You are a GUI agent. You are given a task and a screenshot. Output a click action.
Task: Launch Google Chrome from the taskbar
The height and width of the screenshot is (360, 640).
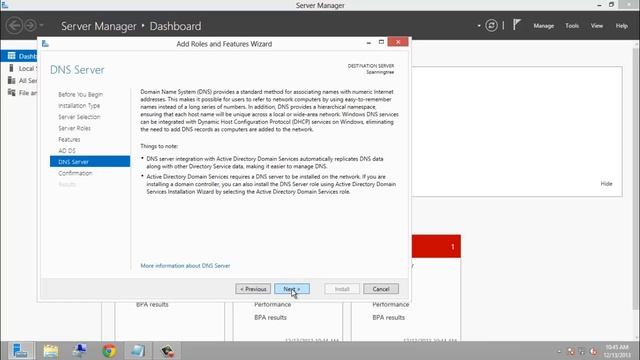click(109, 351)
